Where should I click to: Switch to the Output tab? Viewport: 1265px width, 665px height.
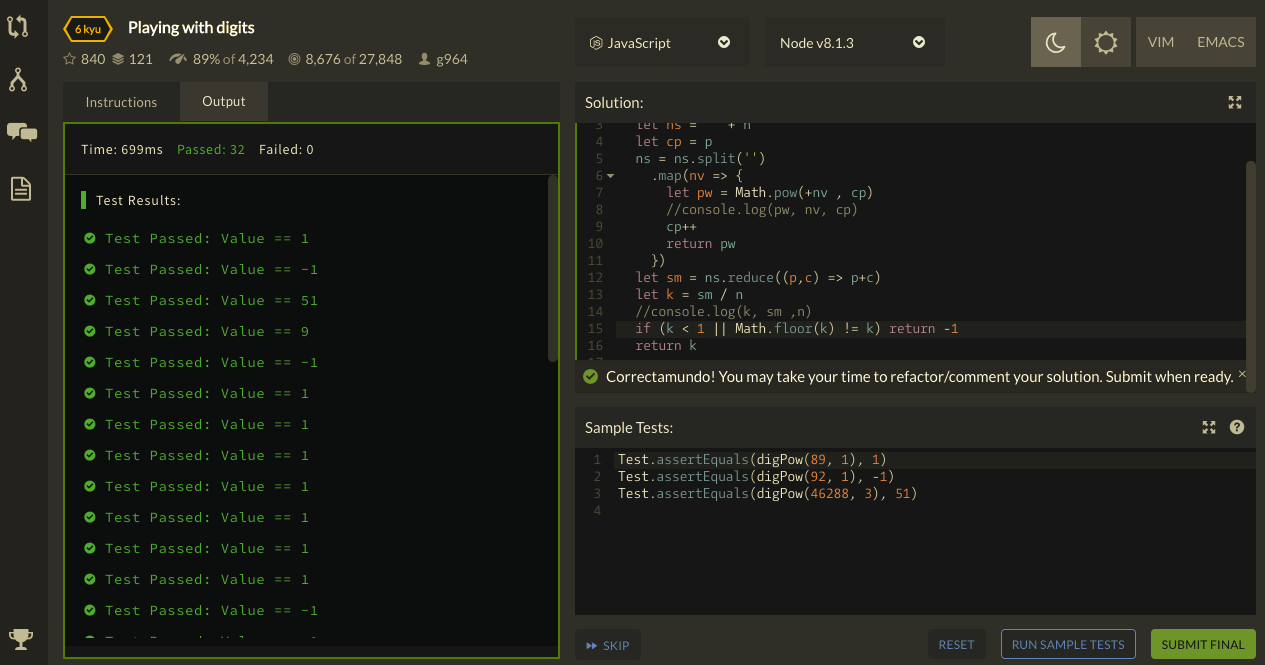tap(224, 101)
